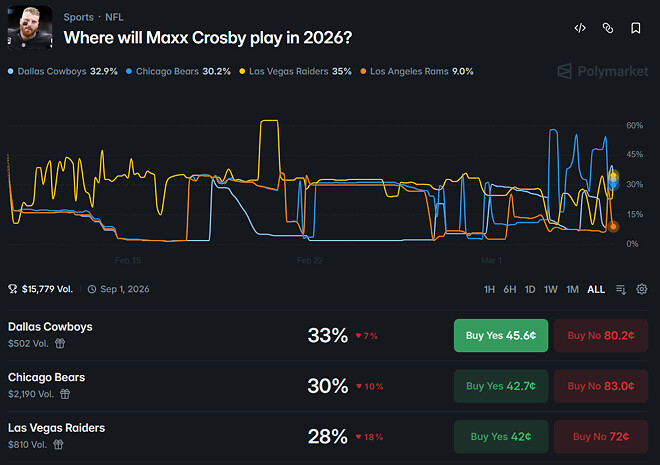Buy Yes on Las Vegas Raiders

[501, 436]
